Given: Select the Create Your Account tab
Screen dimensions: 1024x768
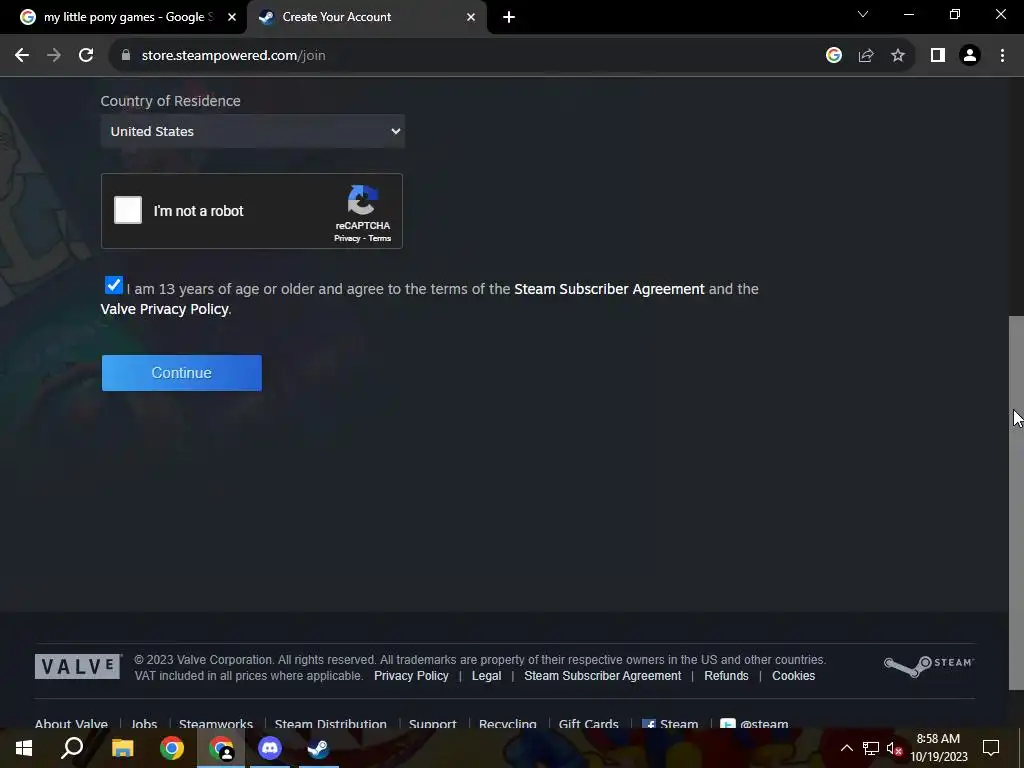Looking at the screenshot, I should pyautogui.click(x=366, y=17).
